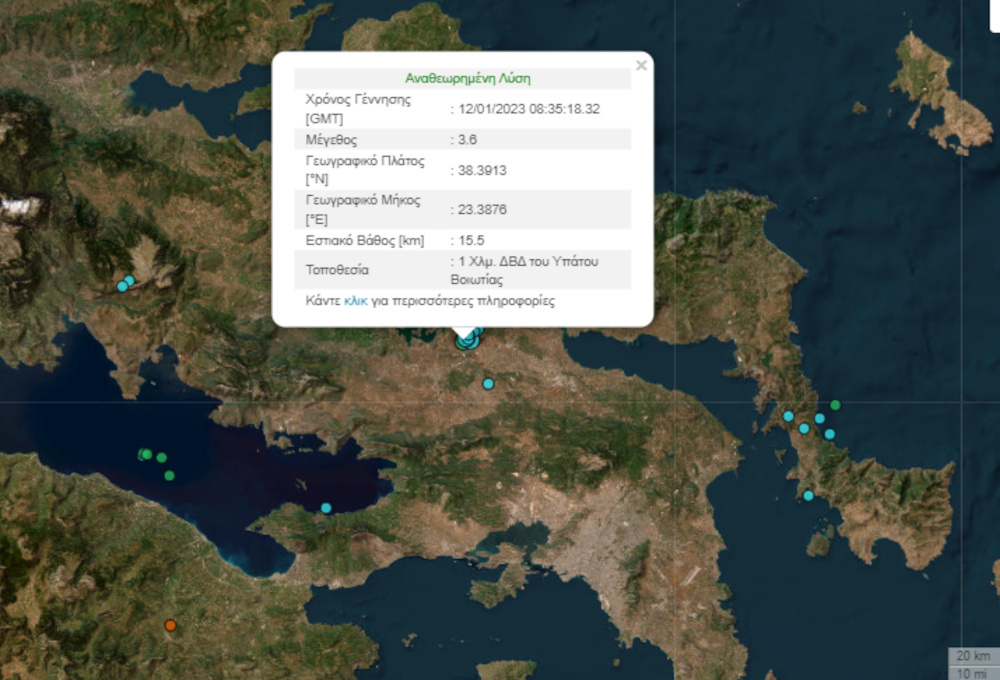The image size is (1000, 680).
Task: Select the cyan marker on Gulf's southeastern shore
Action: click(326, 508)
